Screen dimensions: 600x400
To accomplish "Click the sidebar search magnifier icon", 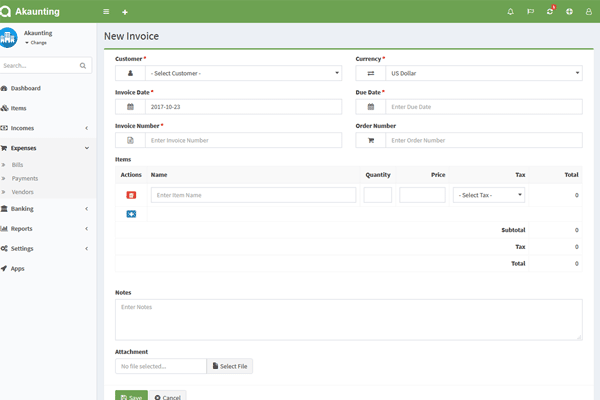I will [84, 66].
